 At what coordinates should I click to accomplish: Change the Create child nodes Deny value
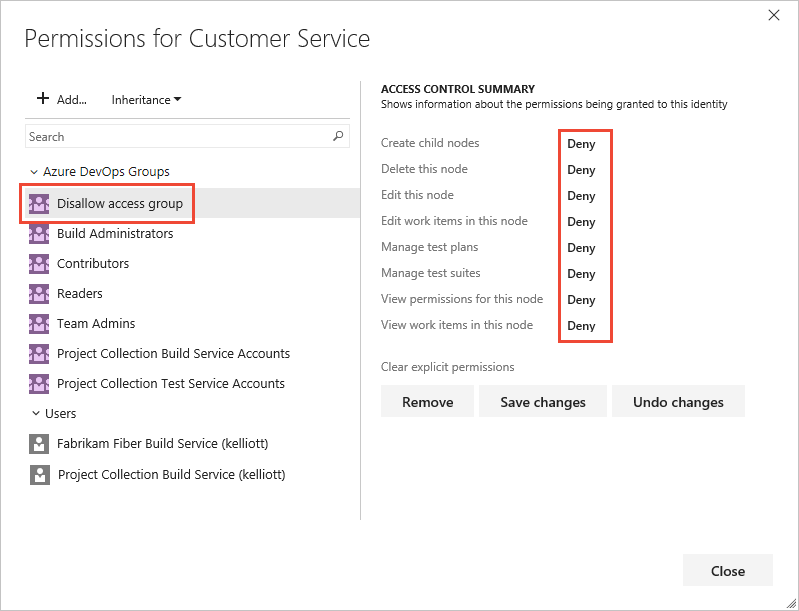581,144
